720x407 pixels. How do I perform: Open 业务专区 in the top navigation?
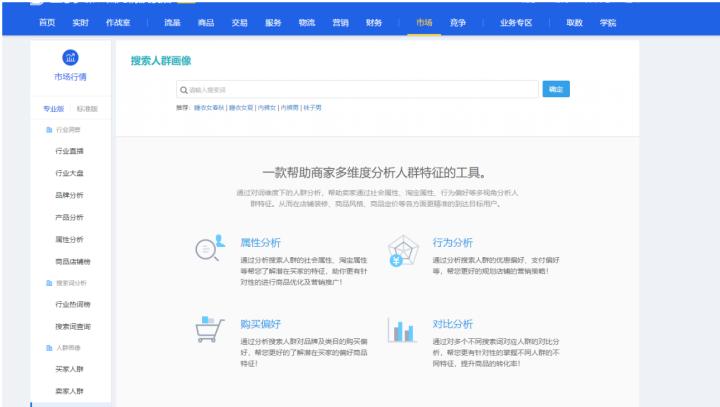tap(516, 23)
